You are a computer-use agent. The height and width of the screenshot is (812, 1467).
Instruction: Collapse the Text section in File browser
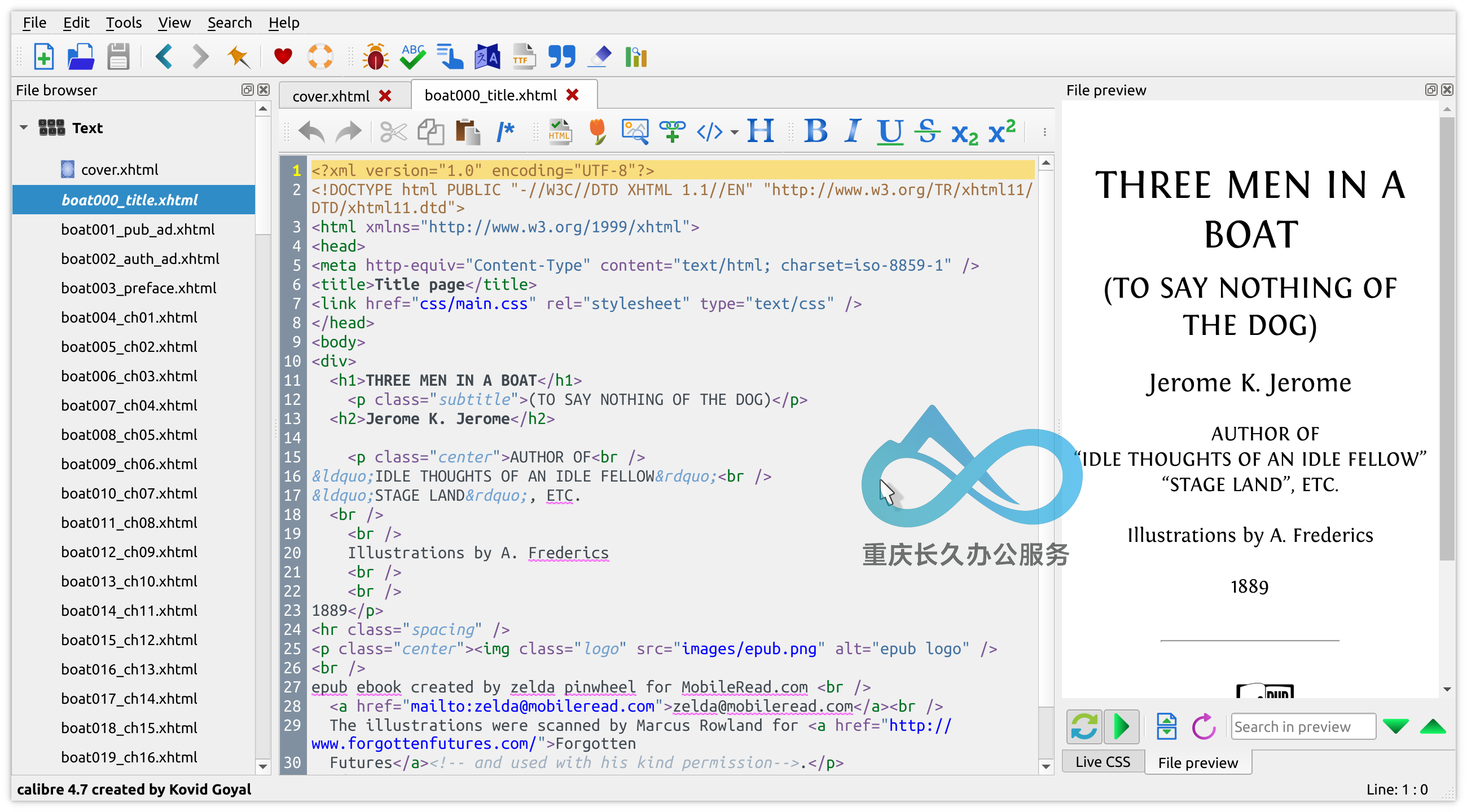(23, 127)
